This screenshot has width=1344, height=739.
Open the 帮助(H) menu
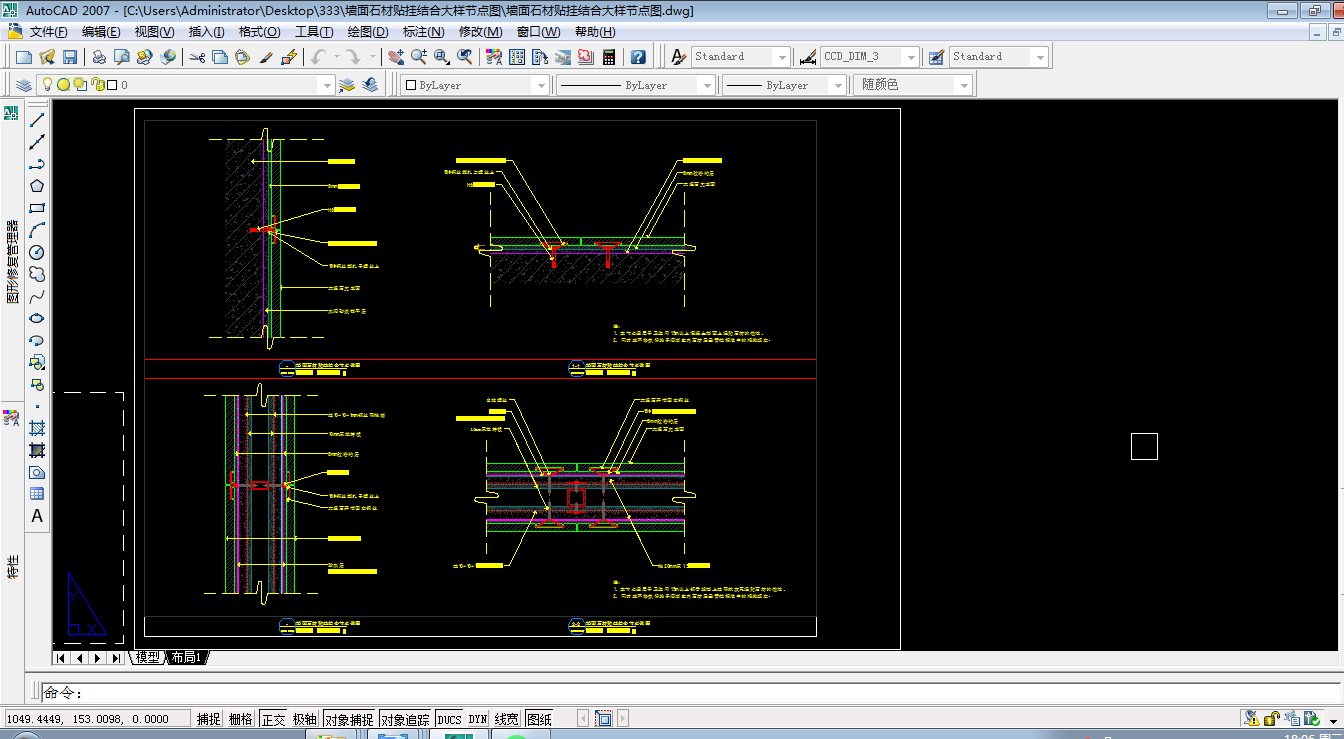595,32
